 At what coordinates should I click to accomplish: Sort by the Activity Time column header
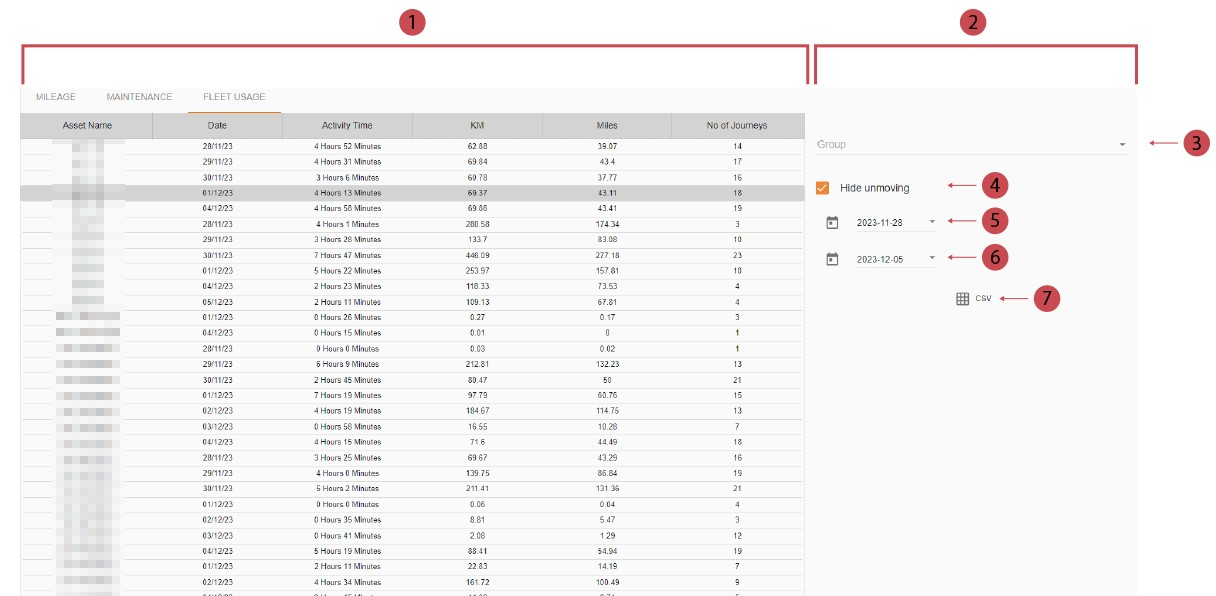(347, 126)
